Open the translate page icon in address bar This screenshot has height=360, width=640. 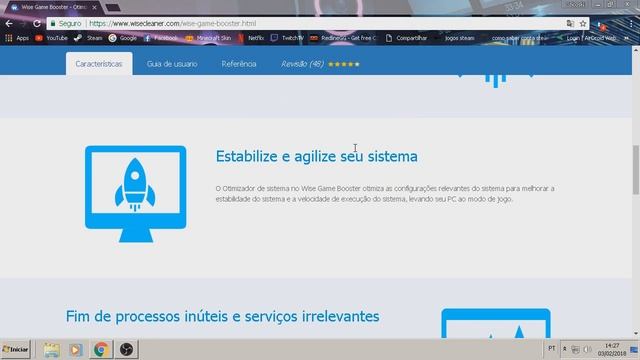pos(570,24)
